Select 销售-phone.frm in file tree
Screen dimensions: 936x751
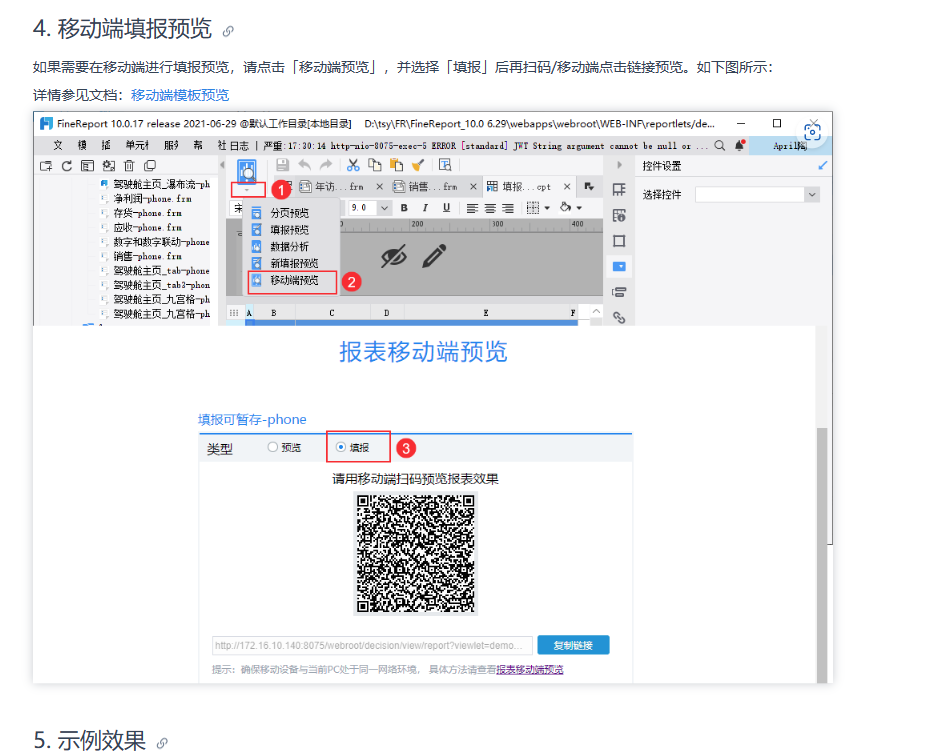click(x=147, y=256)
